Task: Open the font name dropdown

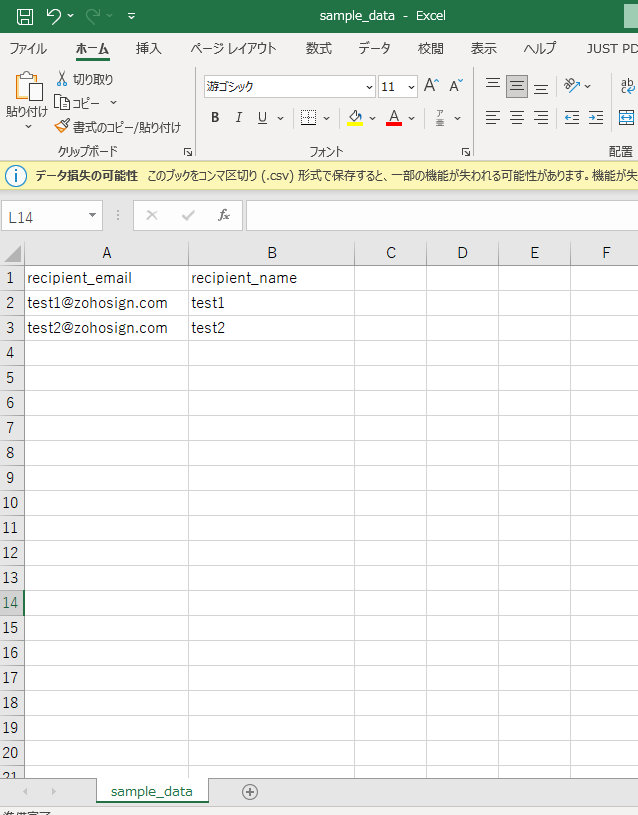Action: (369, 87)
